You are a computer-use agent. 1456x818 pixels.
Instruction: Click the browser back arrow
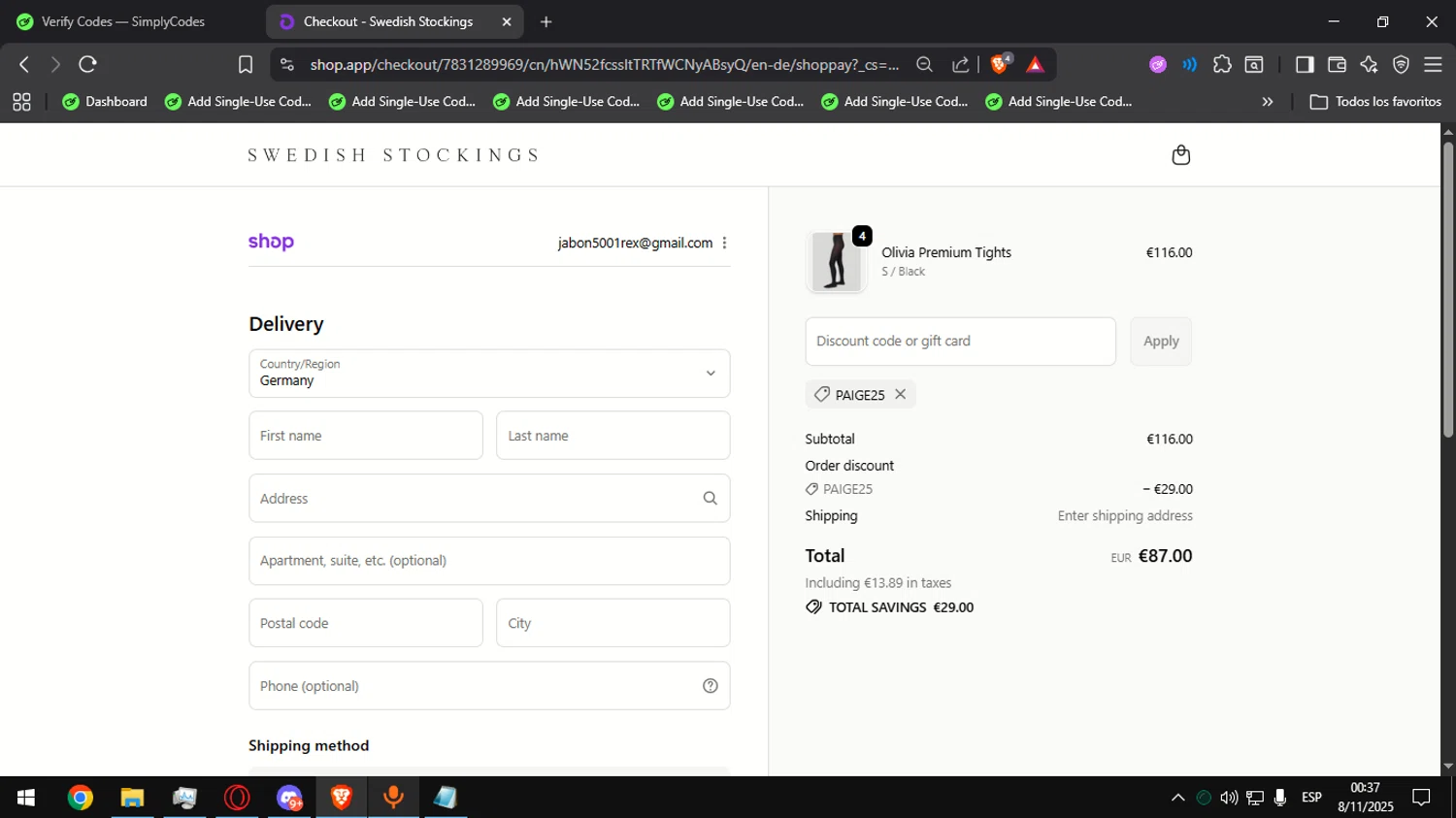[24, 64]
